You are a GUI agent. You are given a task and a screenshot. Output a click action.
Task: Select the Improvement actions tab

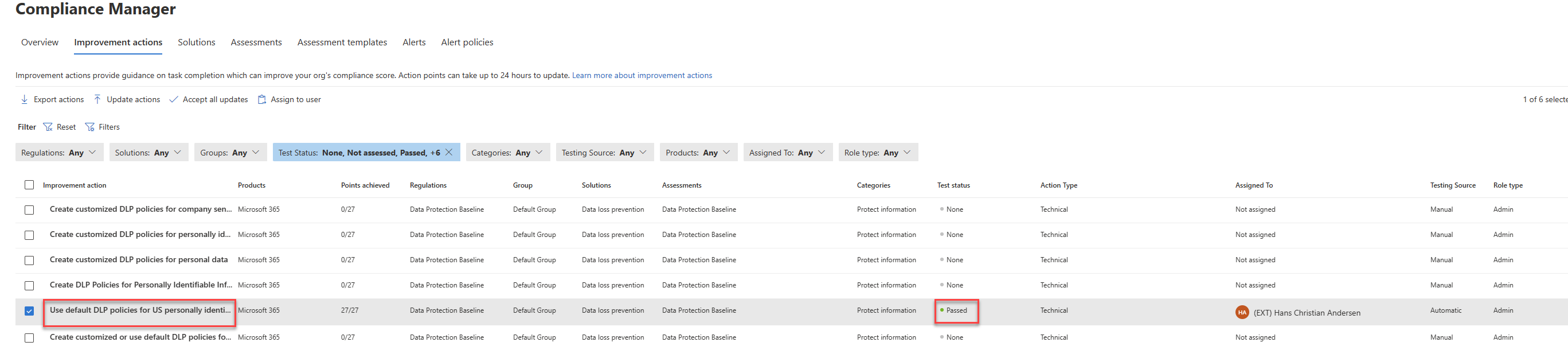tap(118, 42)
